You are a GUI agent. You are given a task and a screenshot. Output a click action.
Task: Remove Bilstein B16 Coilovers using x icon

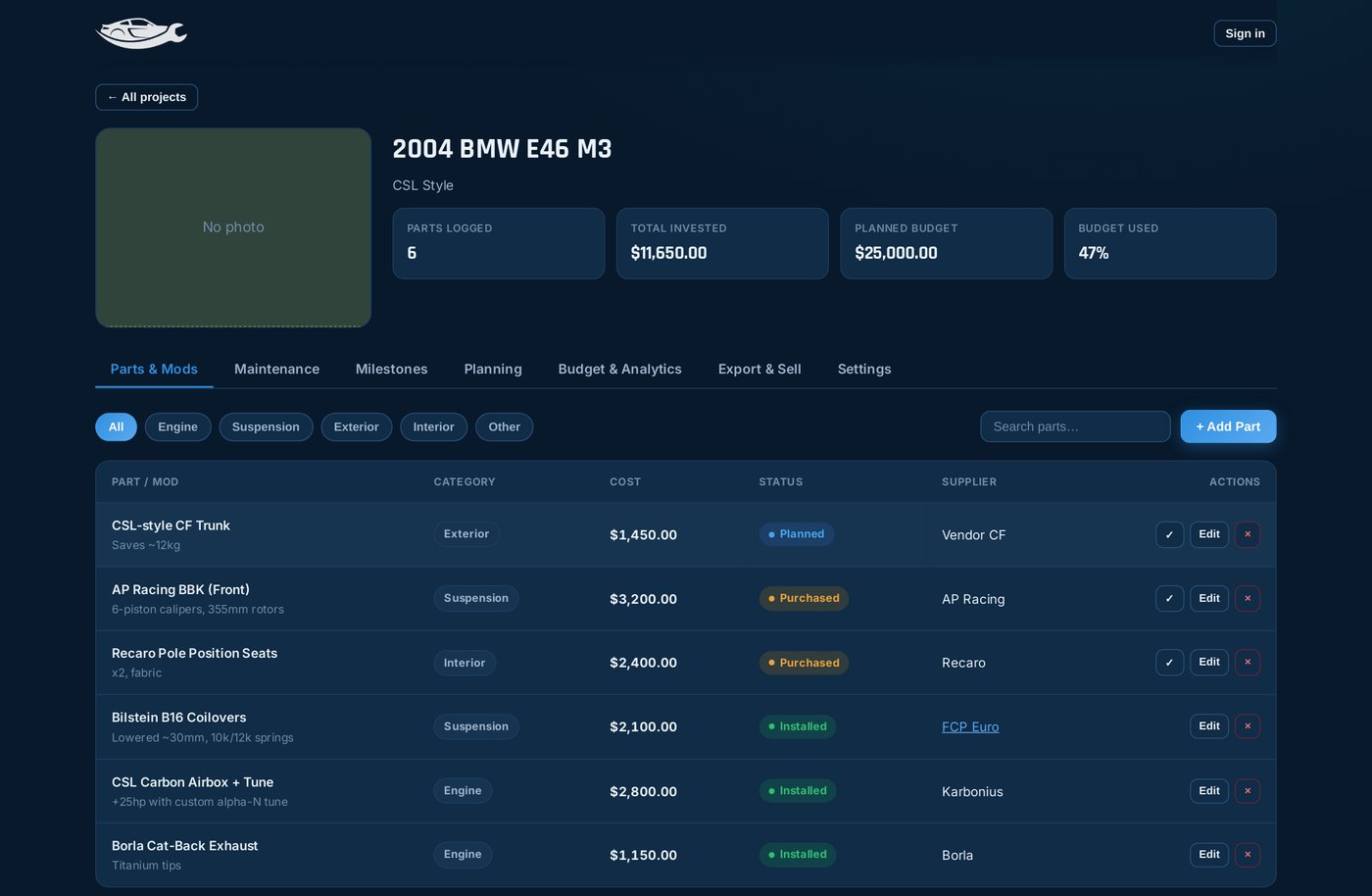(1248, 726)
